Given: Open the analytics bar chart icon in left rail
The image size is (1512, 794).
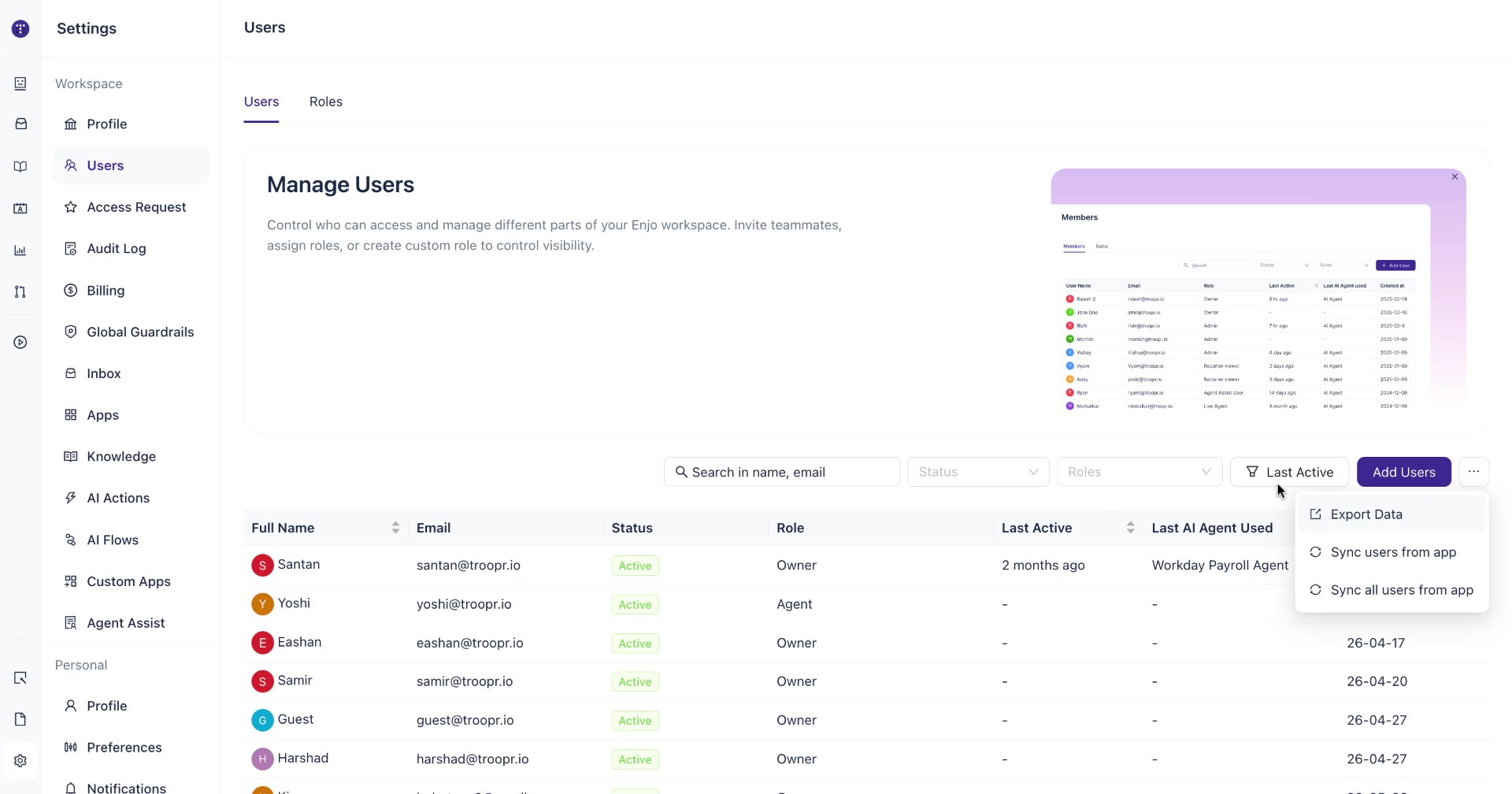Looking at the screenshot, I should (x=20, y=250).
